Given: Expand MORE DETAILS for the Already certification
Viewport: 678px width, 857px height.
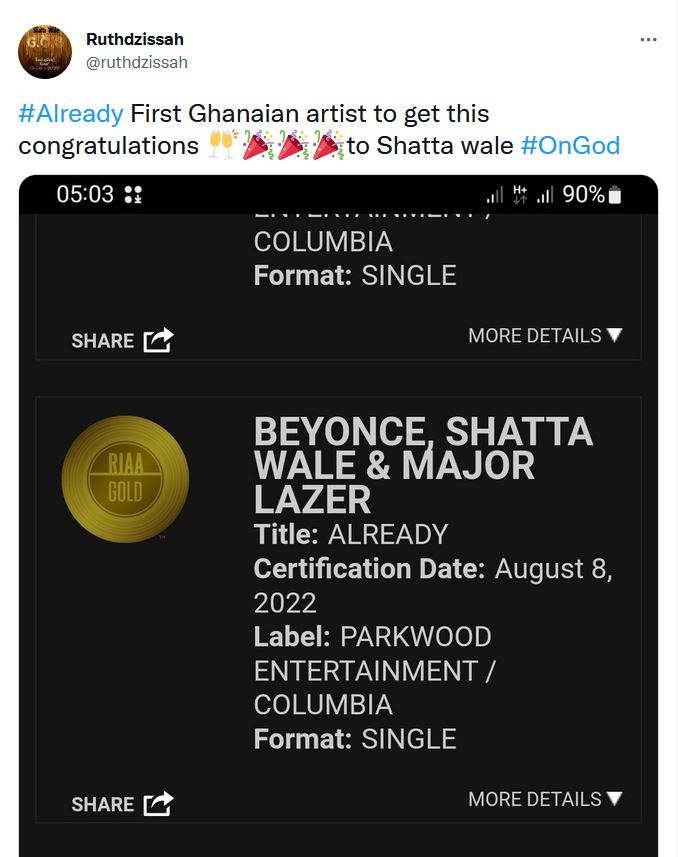Looking at the screenshot, I should point(545,799).
